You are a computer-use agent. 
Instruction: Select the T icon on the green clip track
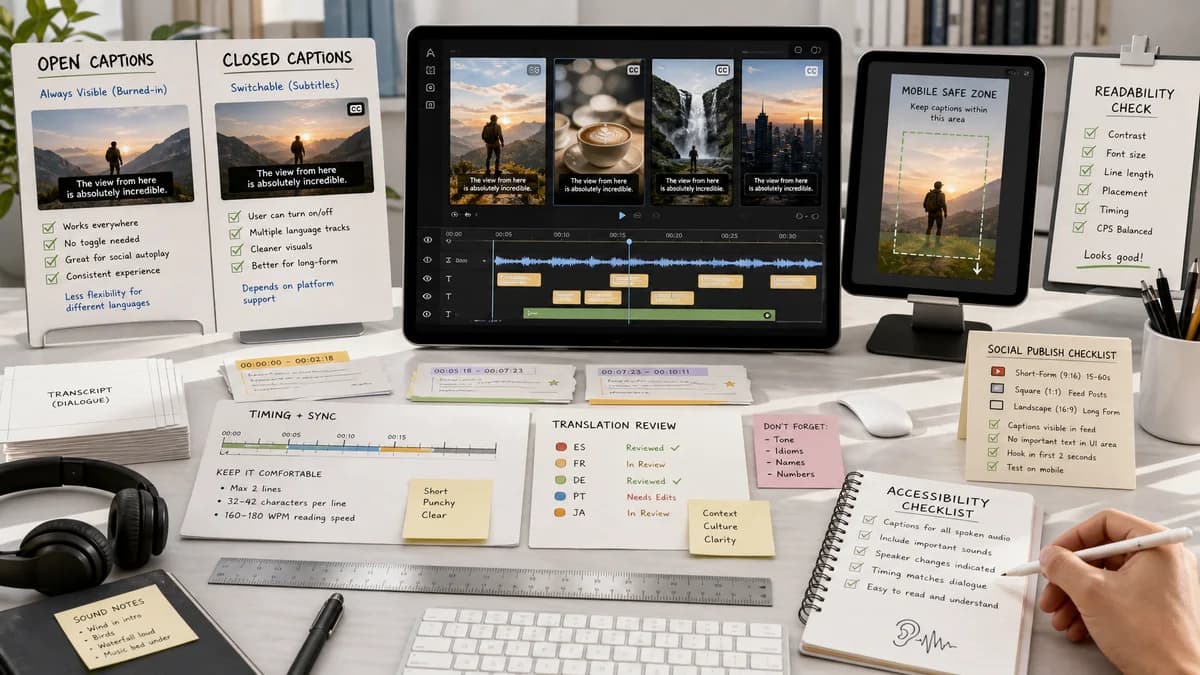pyautogui.click(x=448, y=314)
